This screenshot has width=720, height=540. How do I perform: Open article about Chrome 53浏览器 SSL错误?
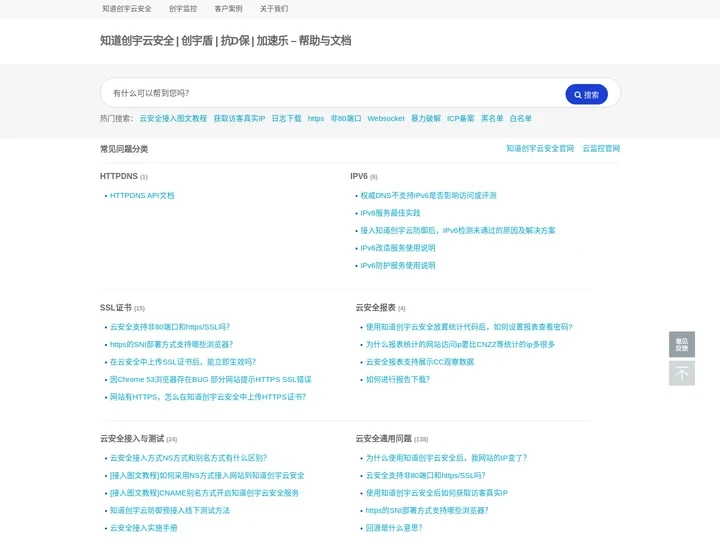tap(210, 379)
